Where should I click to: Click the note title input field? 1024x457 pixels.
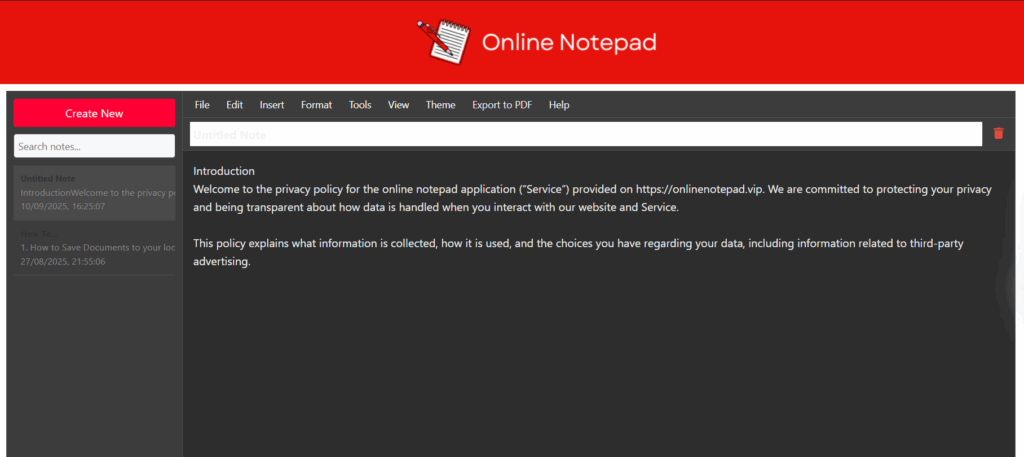(x=585, y=134)
